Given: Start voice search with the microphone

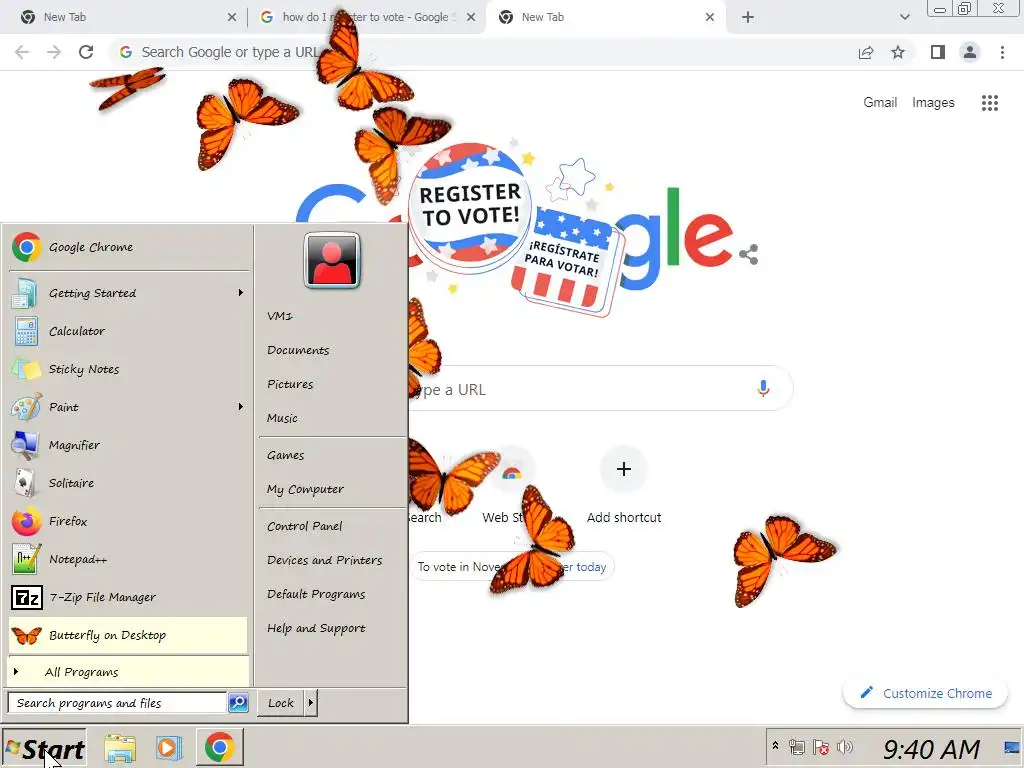Looking at the screenshot, I should [763, 389].
